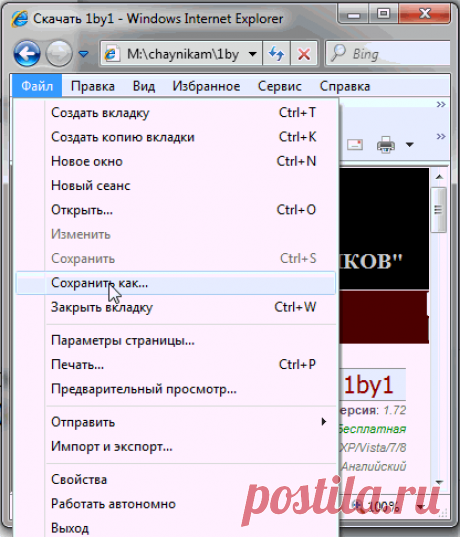Image resolution: width=460 pixels, height=537 pixels.
Task: Select Закрыть вкладку menu entry
Action: [175, 307]
